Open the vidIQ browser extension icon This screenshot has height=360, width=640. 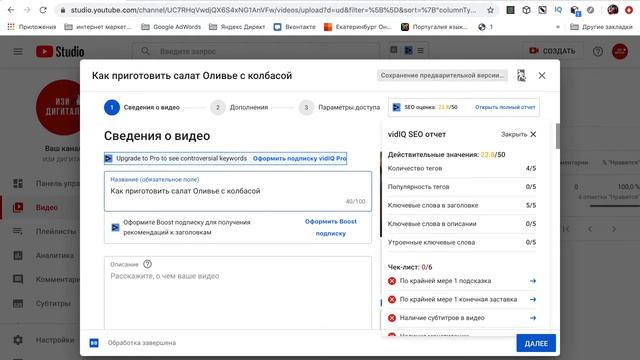(558, 10)
